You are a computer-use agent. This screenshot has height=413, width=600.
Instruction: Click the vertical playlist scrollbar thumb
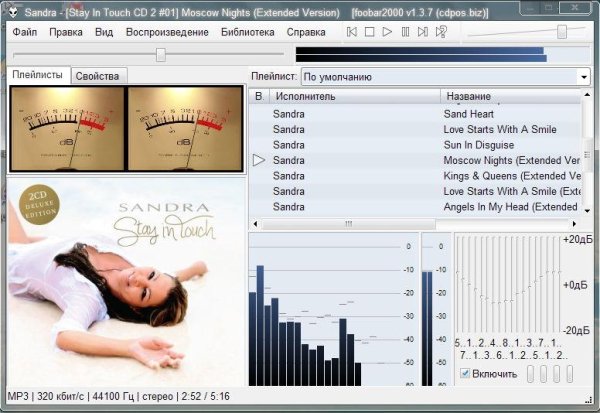pos(587,155)
